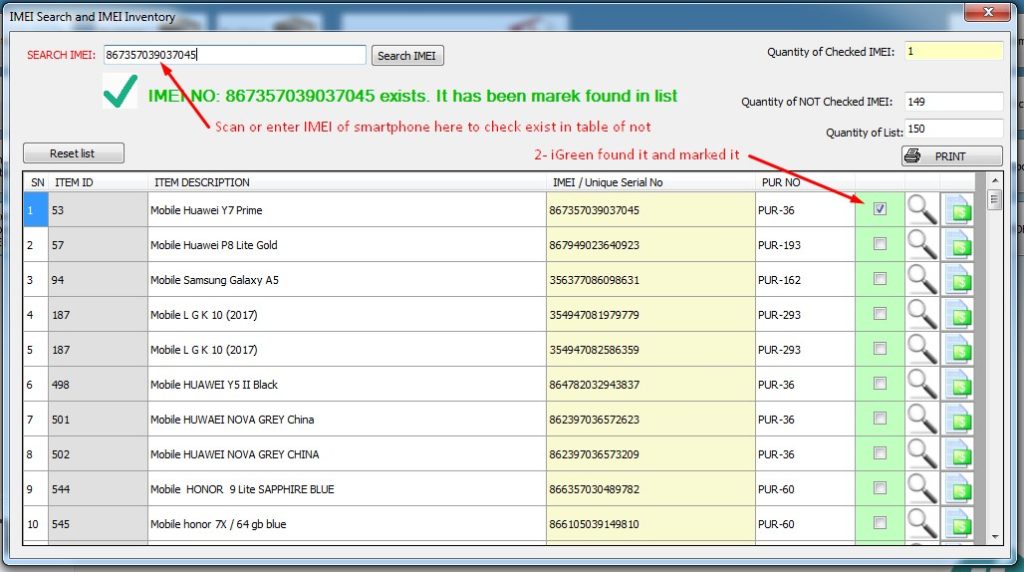Click the Quantity of NOT Checked IMEI field

click(x=953, y=102)
